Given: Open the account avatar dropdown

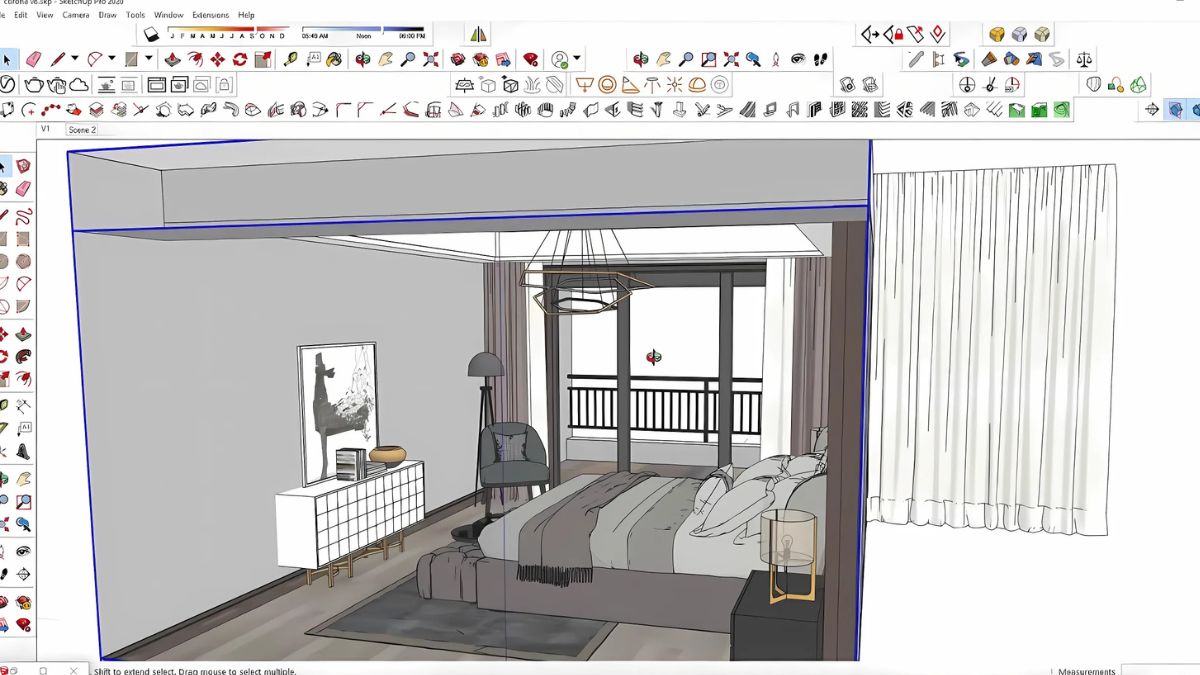Looking at the screenshot, I should (577, 57).
